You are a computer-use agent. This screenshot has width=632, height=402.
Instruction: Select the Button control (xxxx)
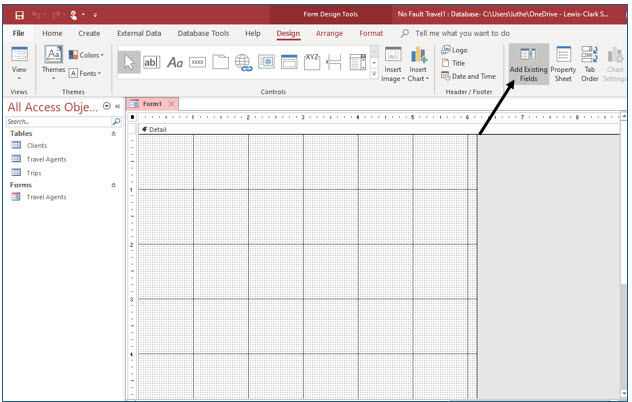tap(198, 62)
